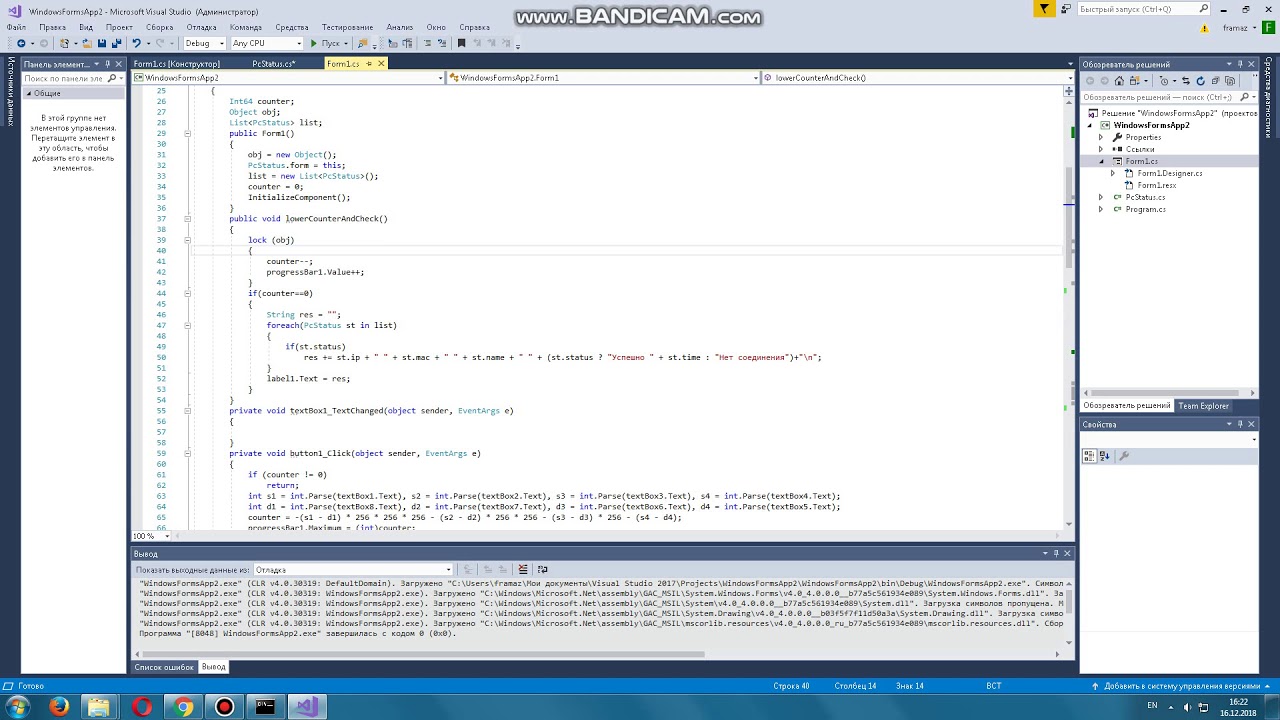This screenshot has width=1280, height=720.
Task: Switch to the PcStatus.cs tab
Action: tap(272, 64)
